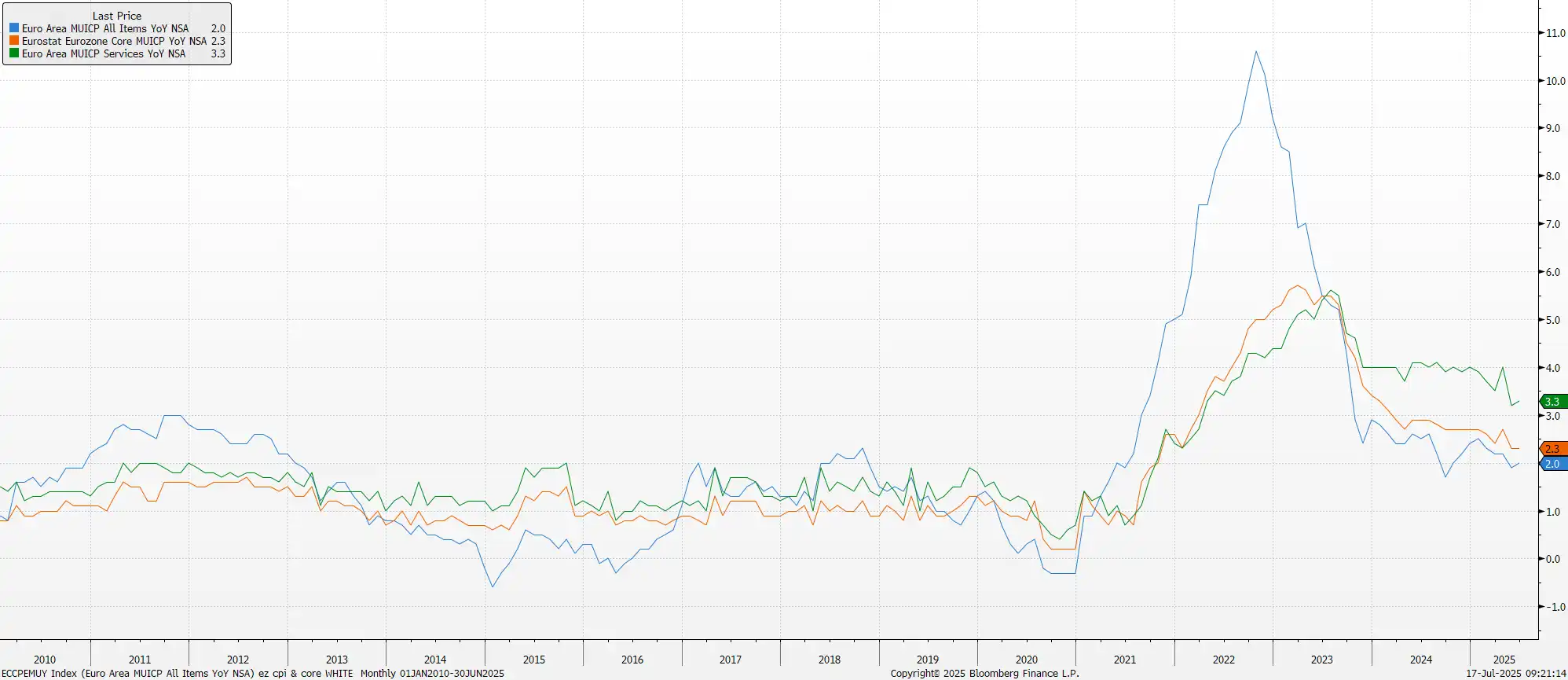This screenshot has width=1568, height=680.
Task: Click the 10.0 y-axis value
Action: click(1555, 81)
